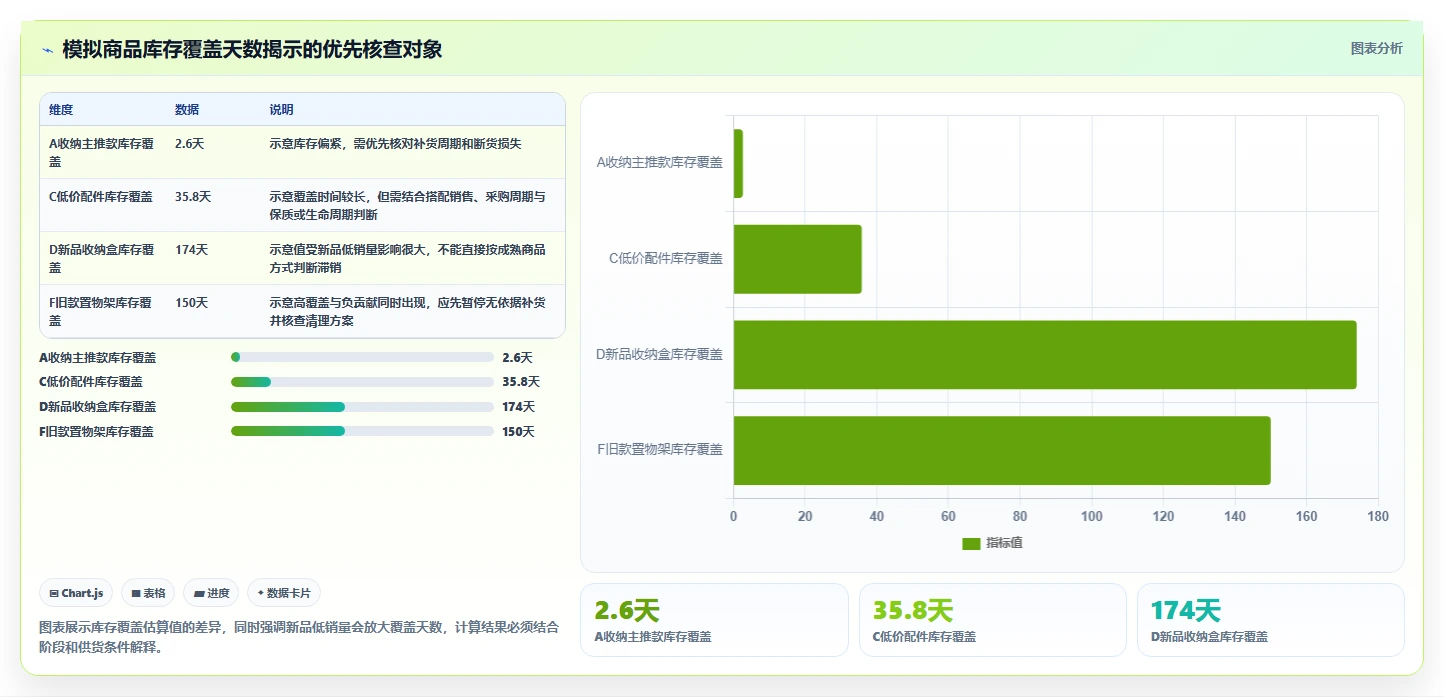Screen dimensions: 1444x697
Task: Click the green 指标值 legend color box
Action: (x=971, y=543)
